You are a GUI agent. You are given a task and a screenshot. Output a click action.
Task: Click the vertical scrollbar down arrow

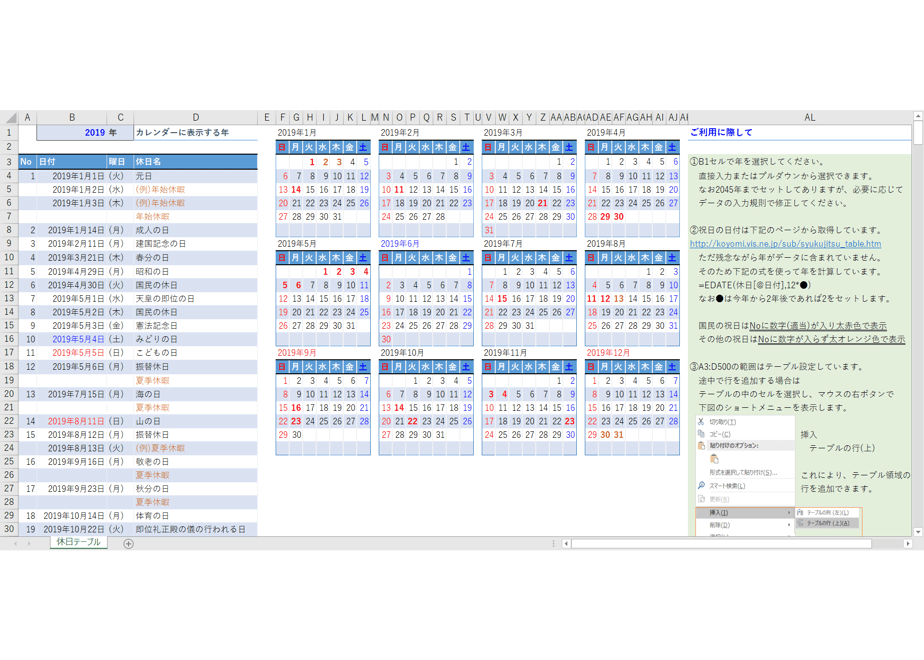918,532
